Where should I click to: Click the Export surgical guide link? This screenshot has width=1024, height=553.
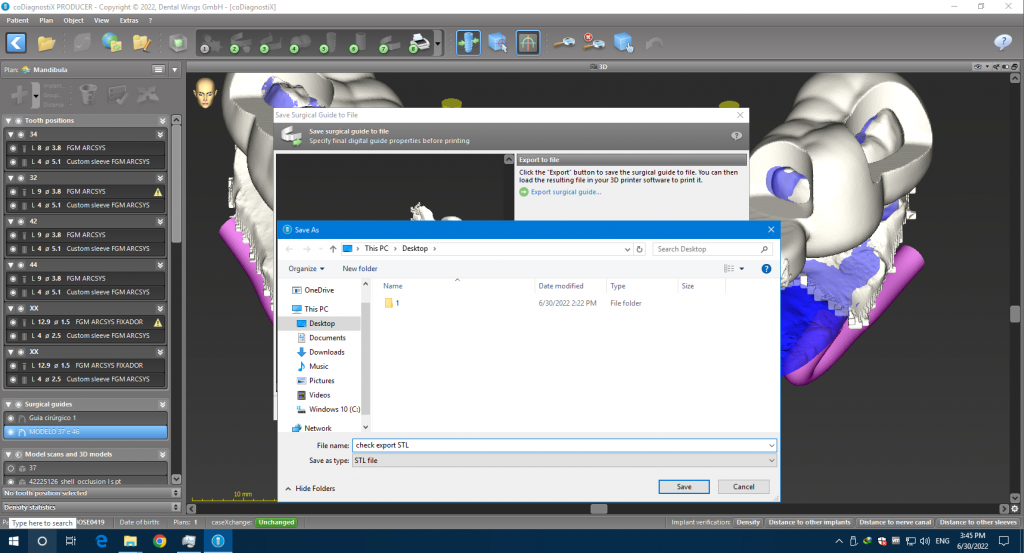pos(565,192)
